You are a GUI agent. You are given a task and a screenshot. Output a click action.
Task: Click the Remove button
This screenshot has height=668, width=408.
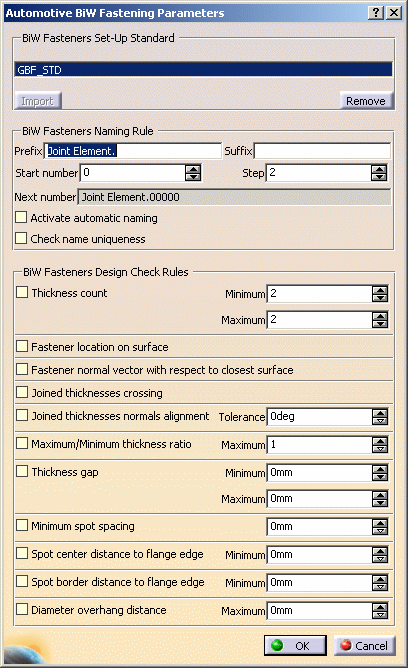click(x=366, y=101)
